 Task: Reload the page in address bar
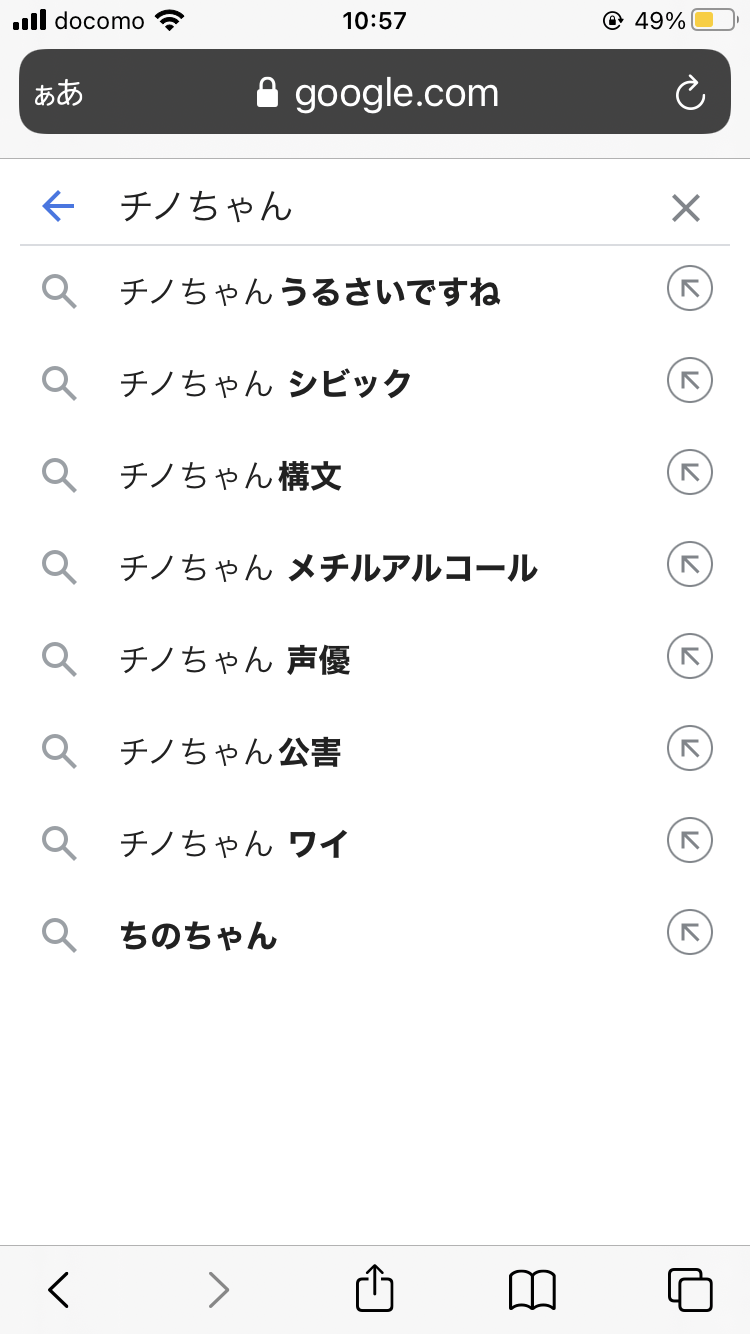tap(690, 94)
